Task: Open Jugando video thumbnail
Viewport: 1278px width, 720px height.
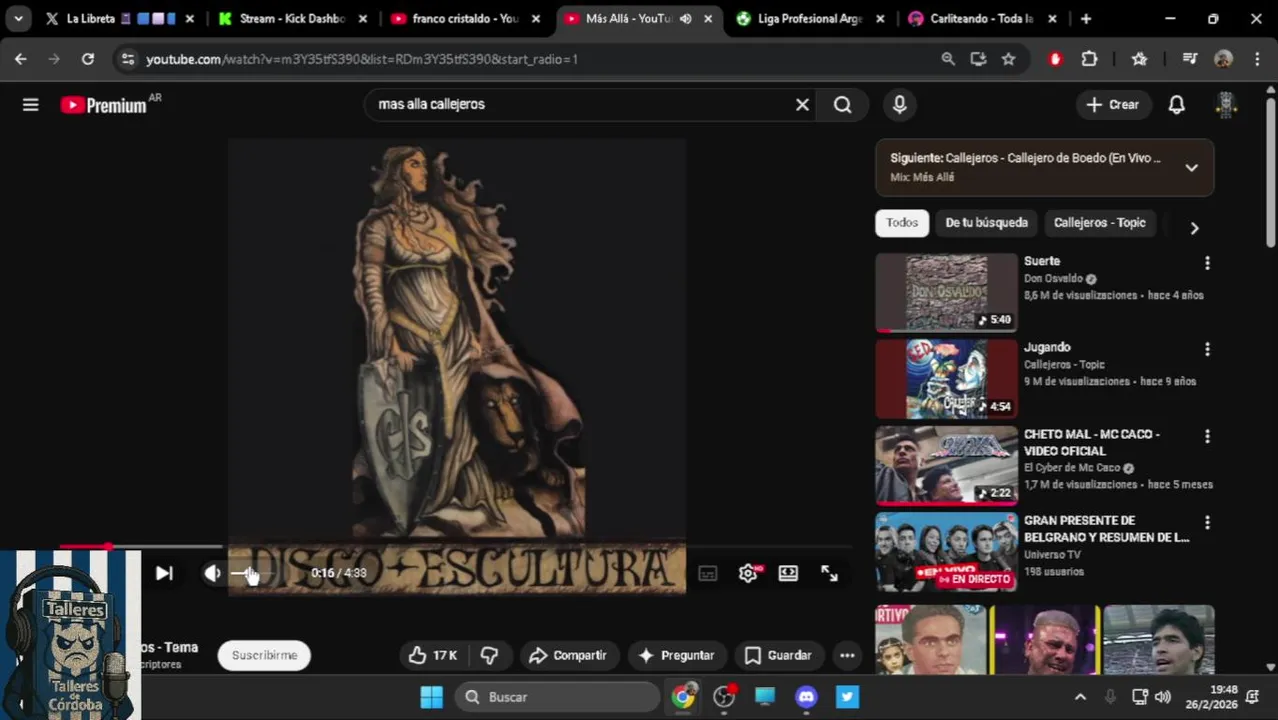Action: (x=946, y=378)
